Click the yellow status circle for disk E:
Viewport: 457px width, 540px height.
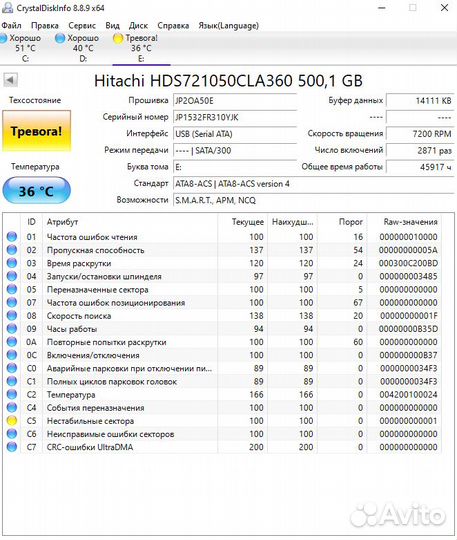(118, 39)
